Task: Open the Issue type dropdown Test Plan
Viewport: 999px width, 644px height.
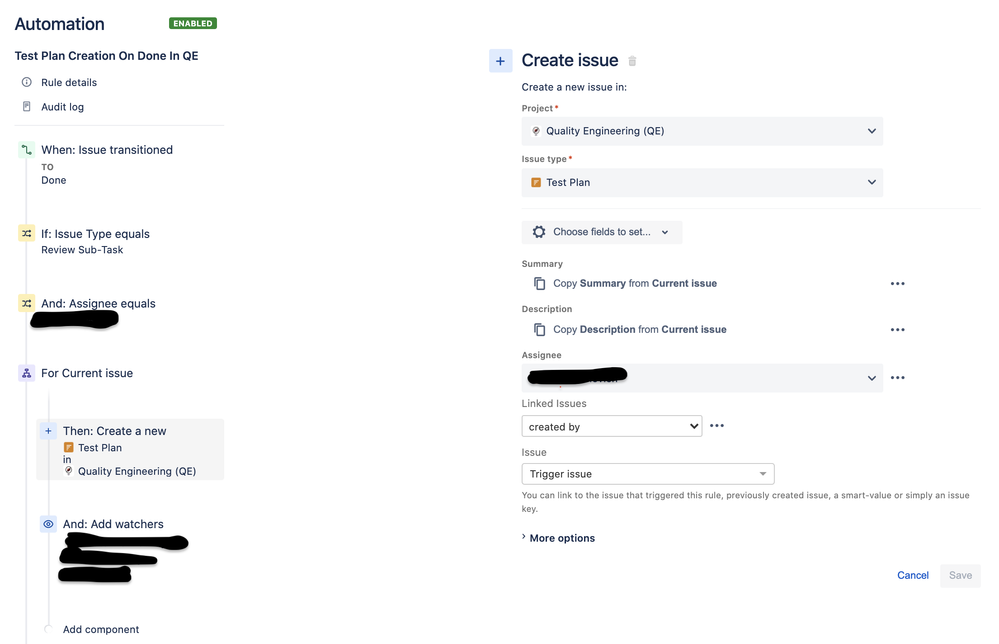Action: [x=702, y=182]
